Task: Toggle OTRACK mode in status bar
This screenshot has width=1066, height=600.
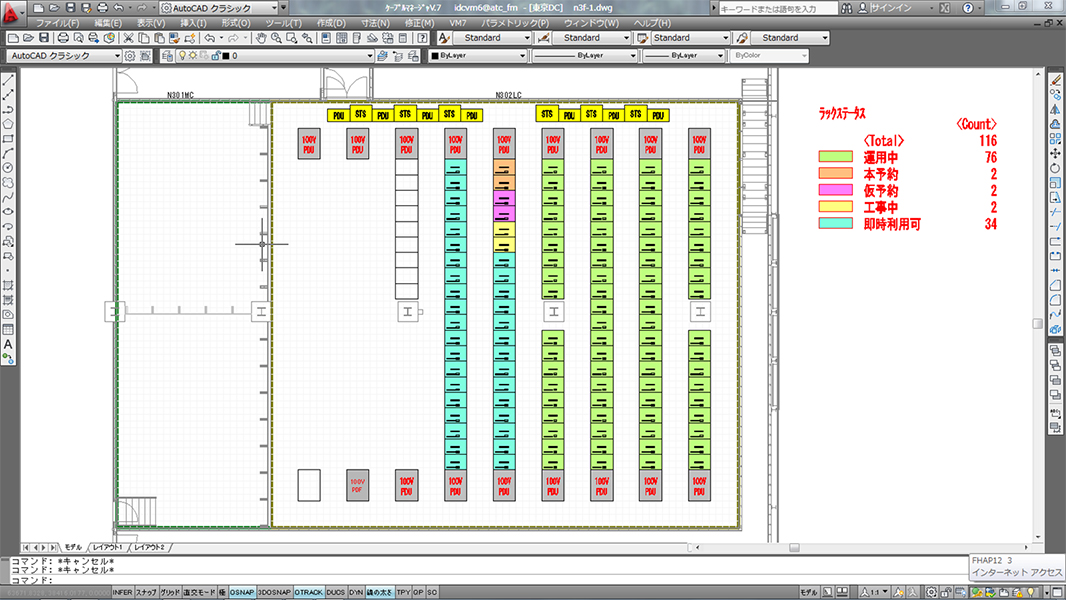Action: tap(308, 592)
